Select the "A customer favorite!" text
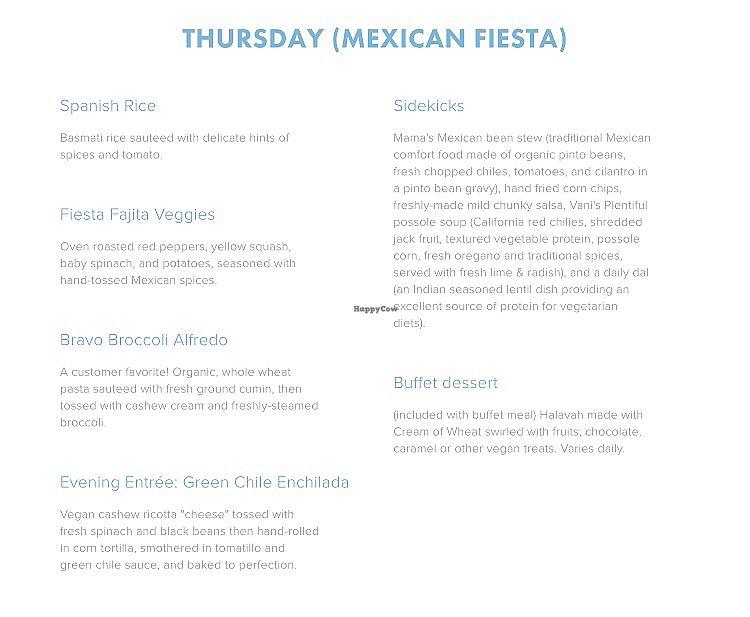 tap(114, 371)
